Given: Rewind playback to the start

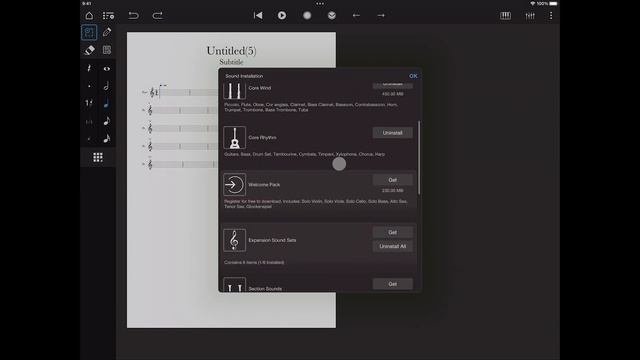Looking at the screenshot, I should pyautogui.click(x=258, y=16).
